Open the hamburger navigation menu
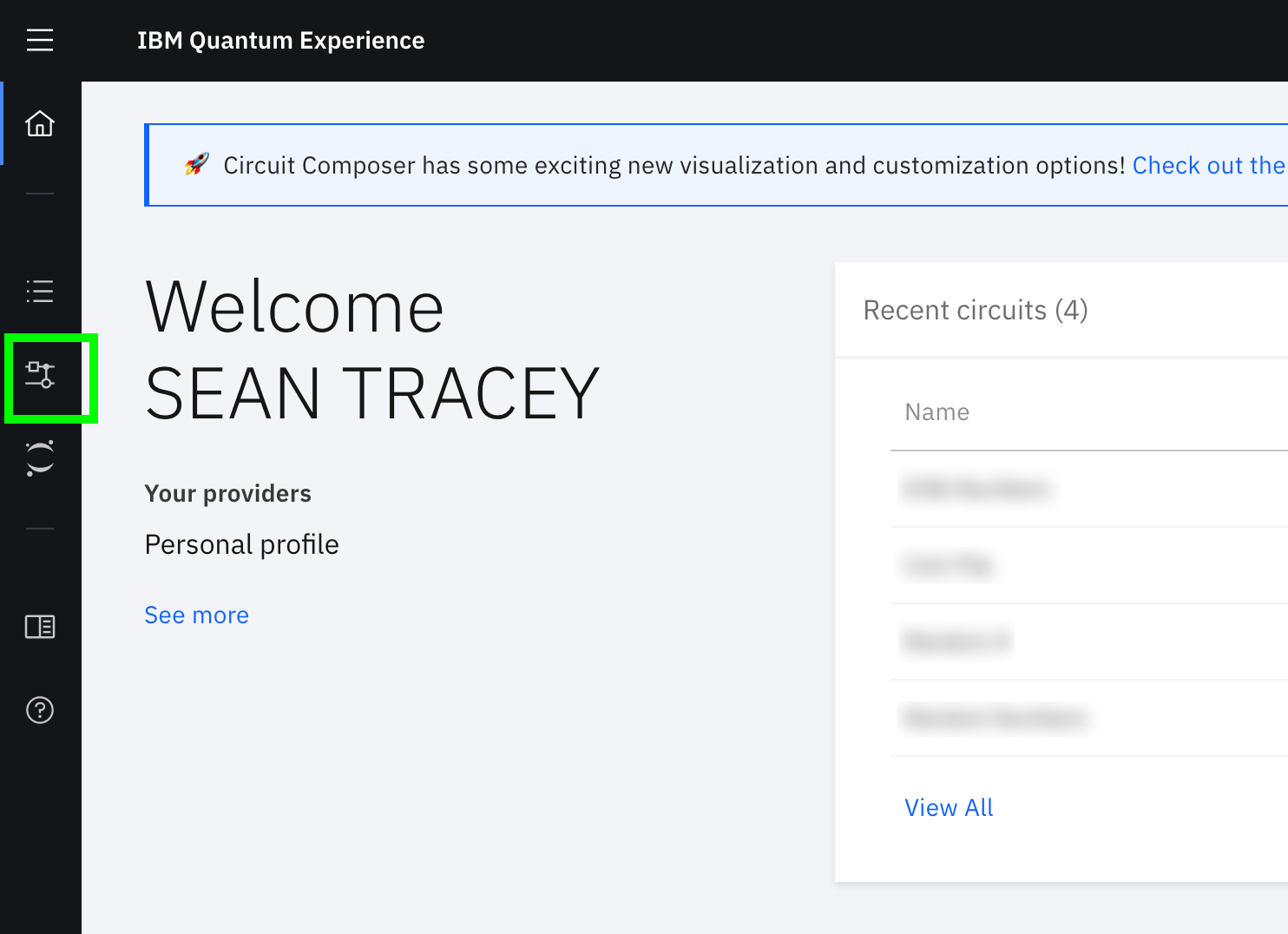This screenshot has height=934, width=1288. (x=40, y=40)
